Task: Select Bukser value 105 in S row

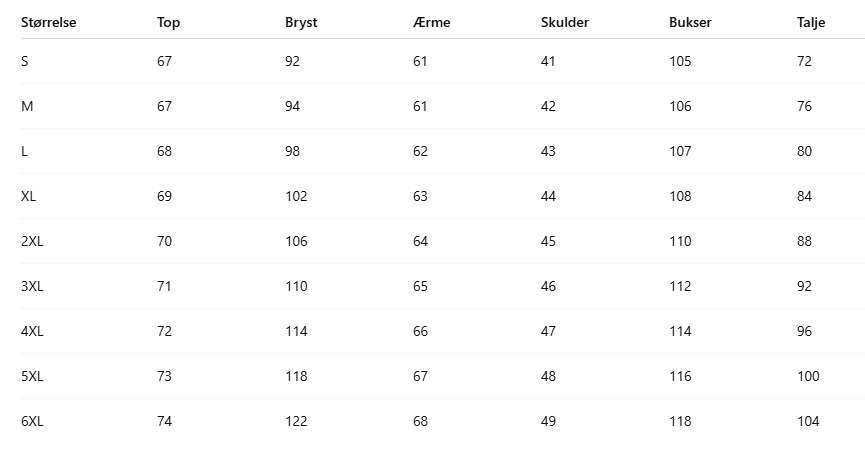Action: pos(680,61)
